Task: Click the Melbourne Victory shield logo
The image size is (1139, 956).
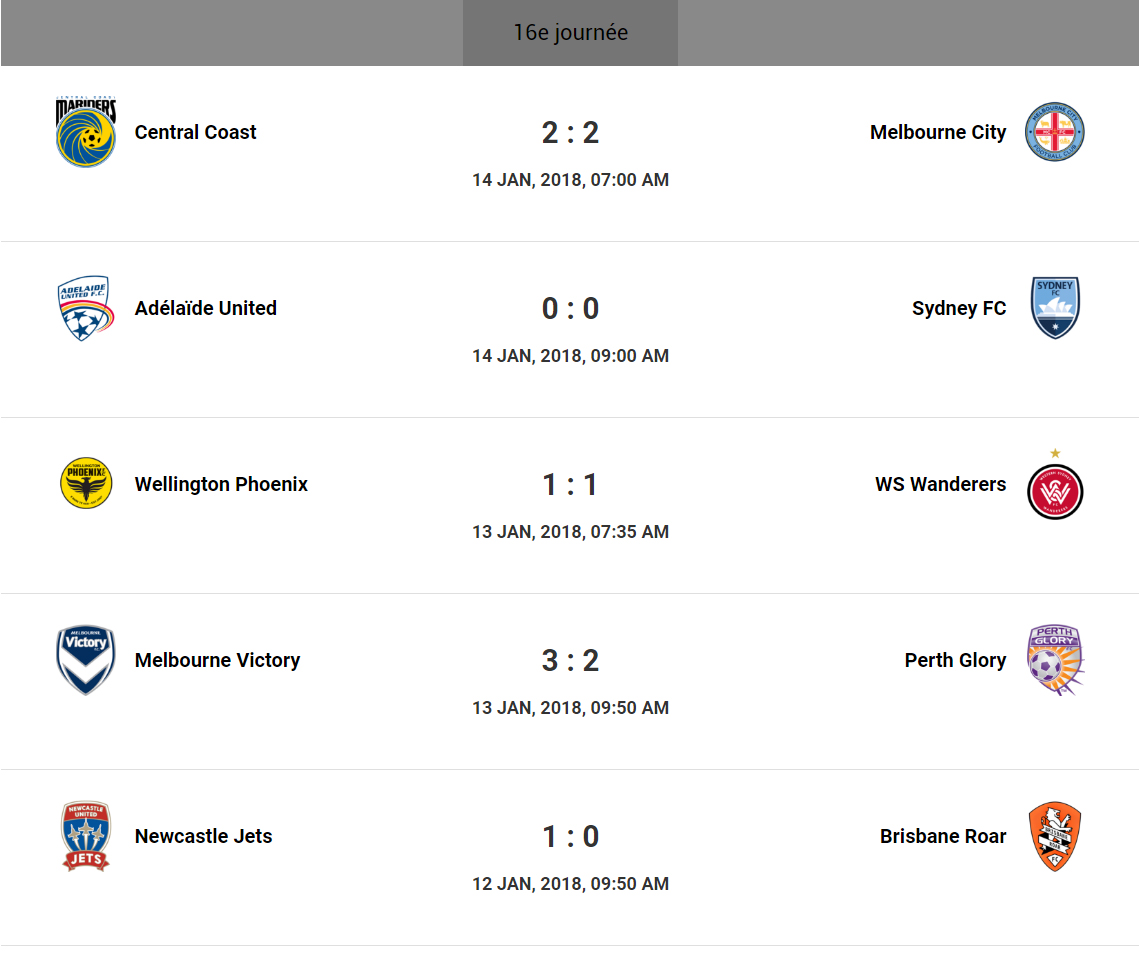Action: 86,660
